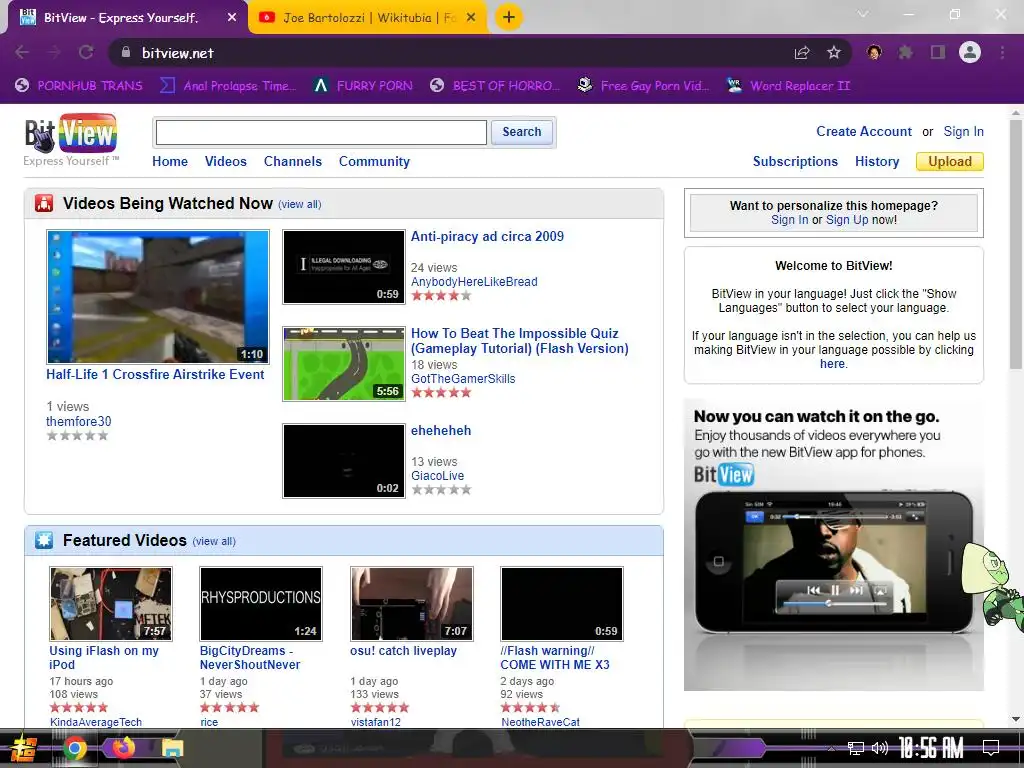Viewport: 1024px width, 768px height.
Task: Expand the tab search chevron in title bar
Action: pos(863,14)
